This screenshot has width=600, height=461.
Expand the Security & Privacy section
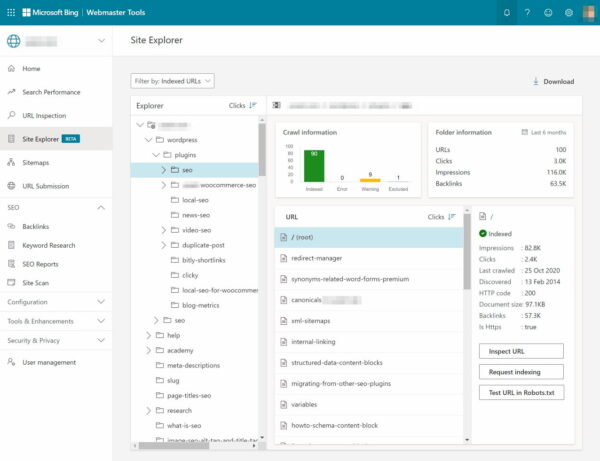[x=102, y=340]
